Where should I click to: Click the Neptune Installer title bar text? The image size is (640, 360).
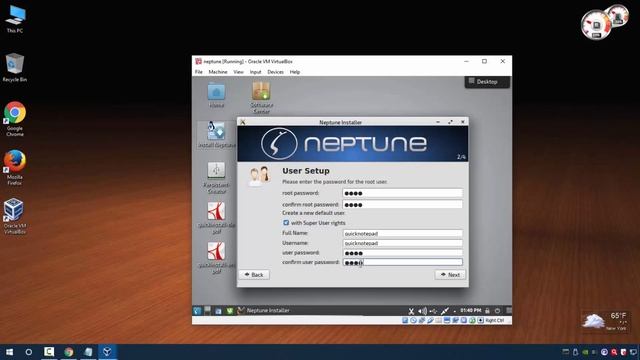[x=340, y=122]
